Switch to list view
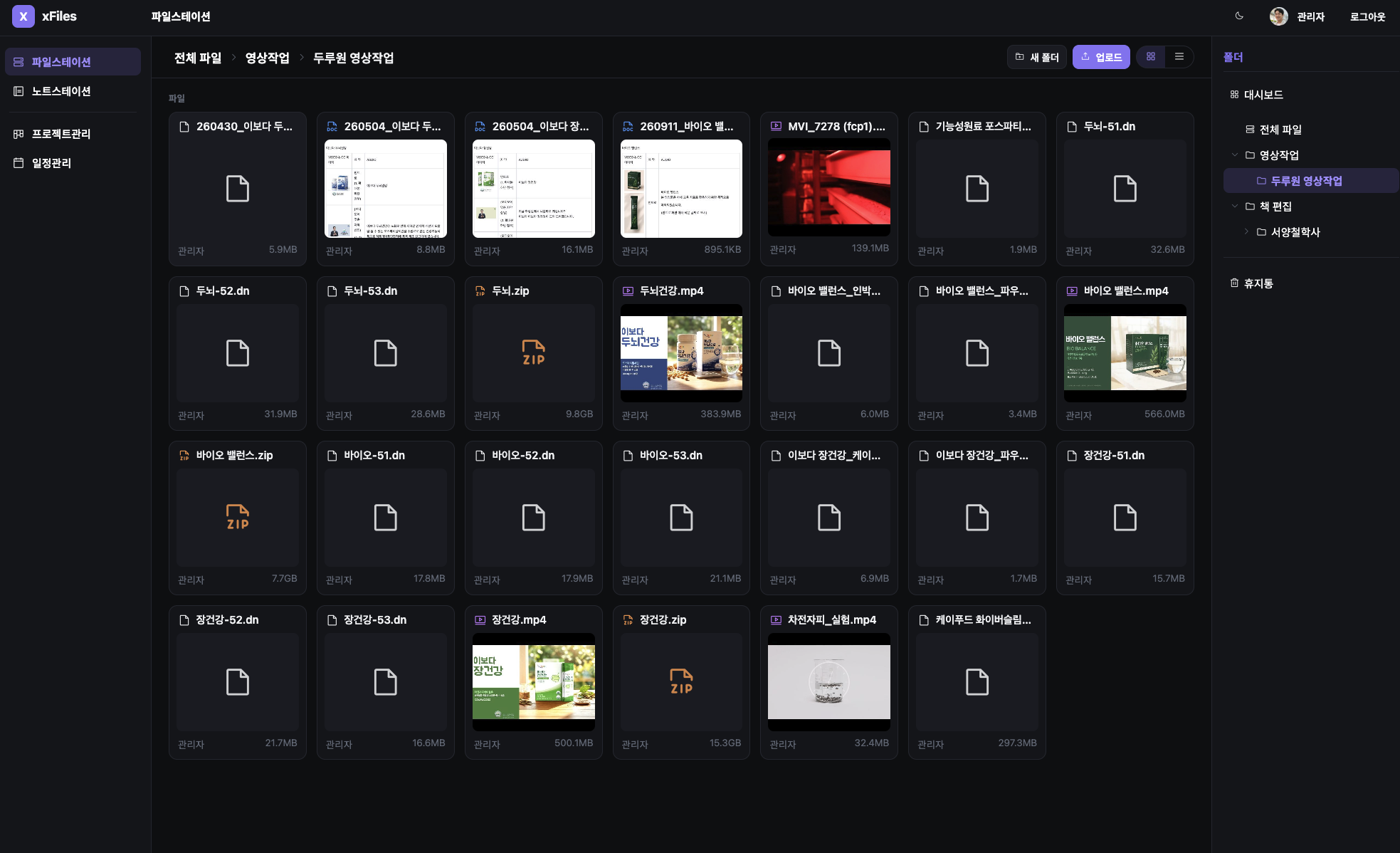The width and height of the screenshot is (1400, 853). [x=1179, y=57]
